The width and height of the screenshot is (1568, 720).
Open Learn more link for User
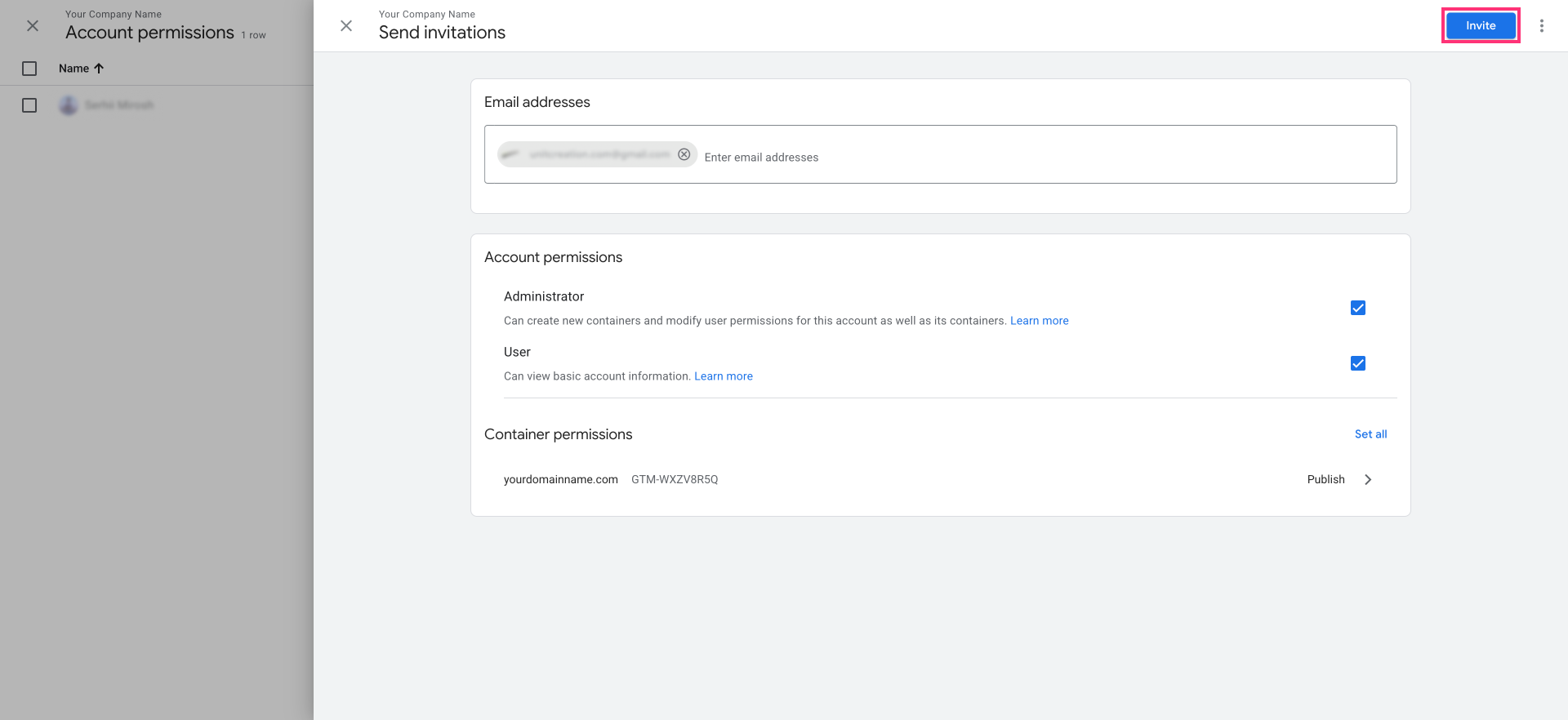tap(724, 376)
